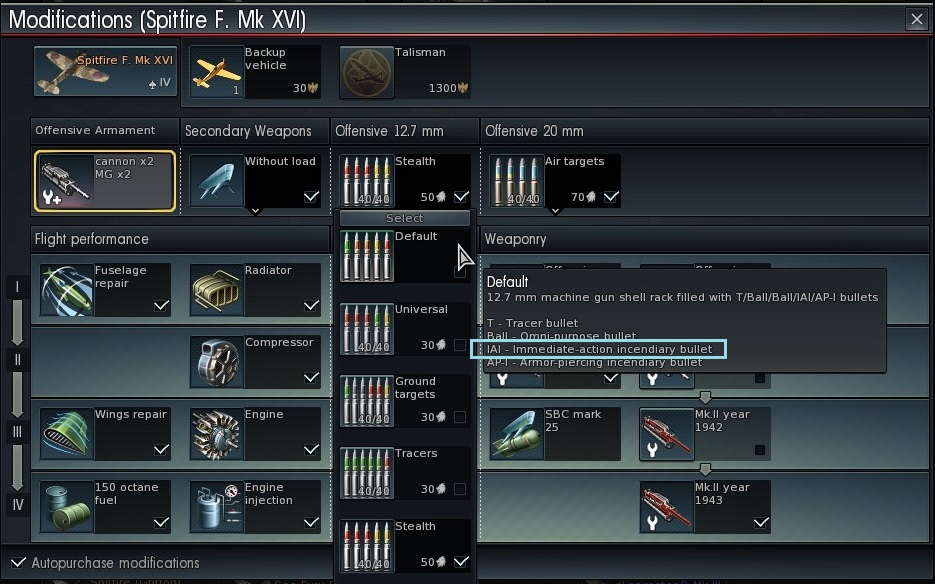Click the Backup vehicle yellow plane icon

point(216,72)
